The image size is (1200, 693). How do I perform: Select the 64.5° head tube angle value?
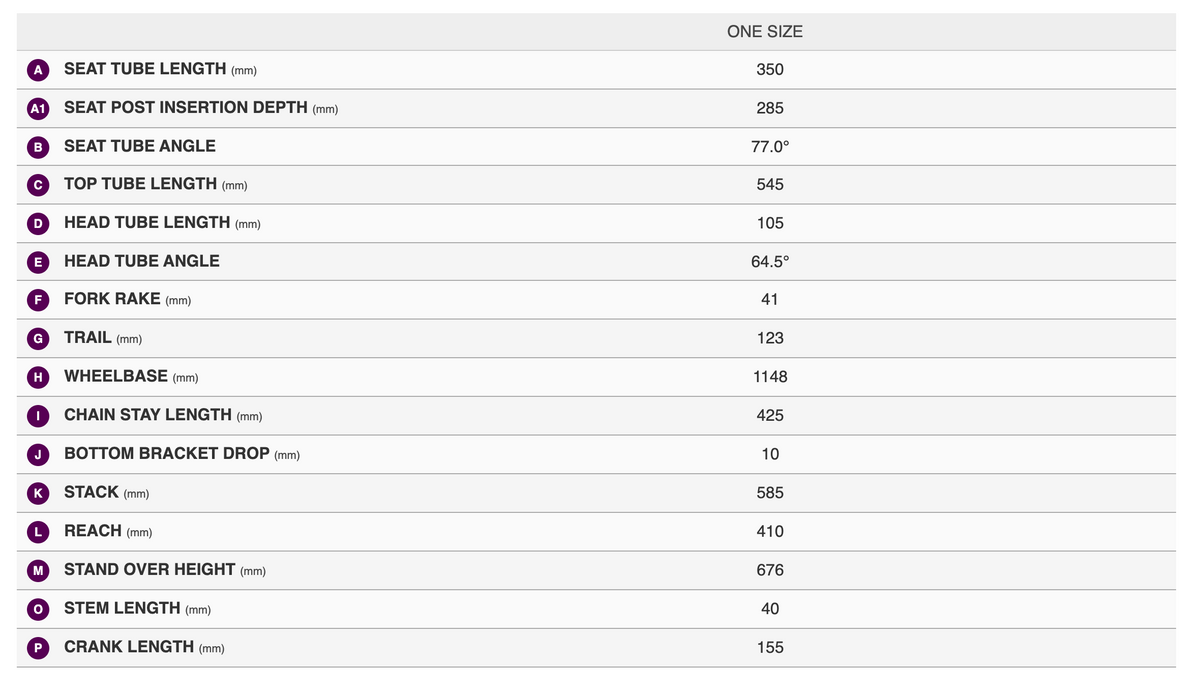770,261
